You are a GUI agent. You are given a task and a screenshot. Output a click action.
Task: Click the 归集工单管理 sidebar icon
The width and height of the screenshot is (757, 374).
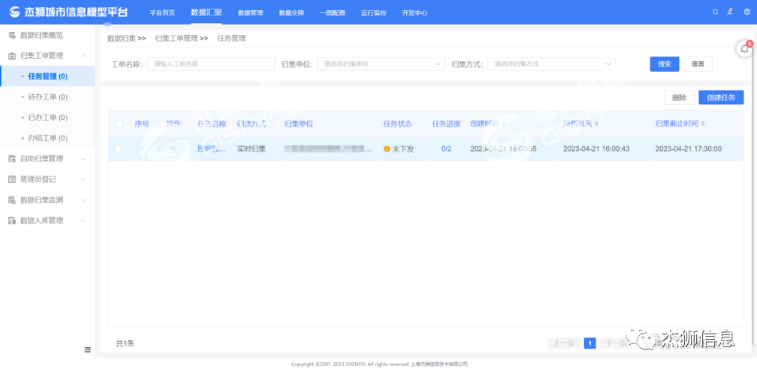click(12, 56)
